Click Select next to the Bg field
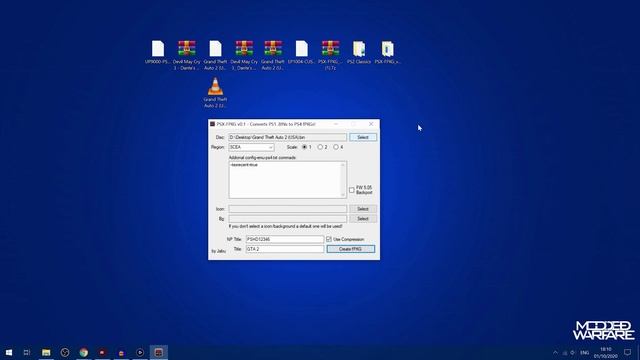Viewport: 640px width, 360px height. (363, 219)
